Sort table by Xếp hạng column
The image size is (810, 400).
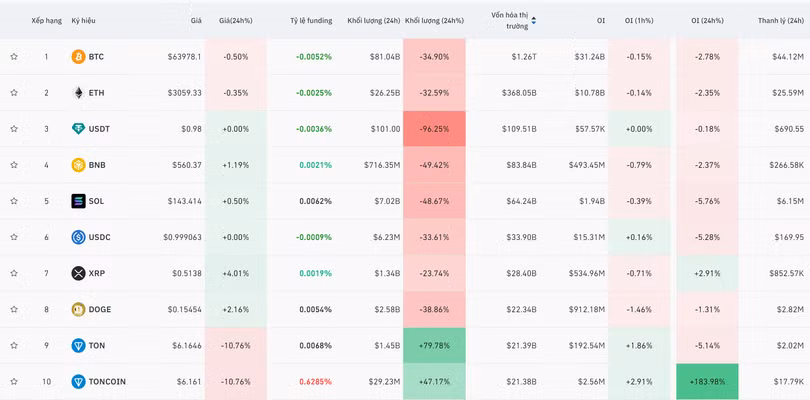pyautogui.click(x=45, y=20)
